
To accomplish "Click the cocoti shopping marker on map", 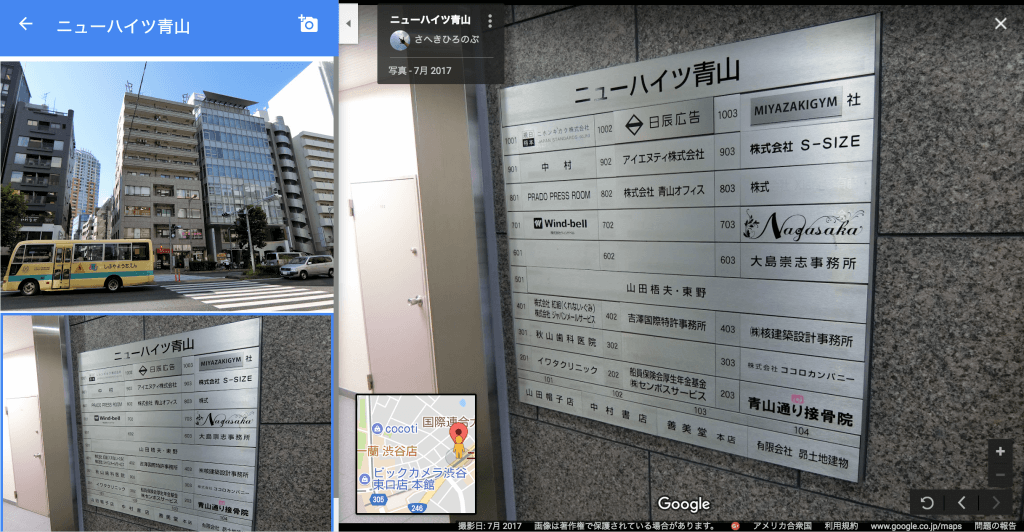I will click(x=377, y=429).
